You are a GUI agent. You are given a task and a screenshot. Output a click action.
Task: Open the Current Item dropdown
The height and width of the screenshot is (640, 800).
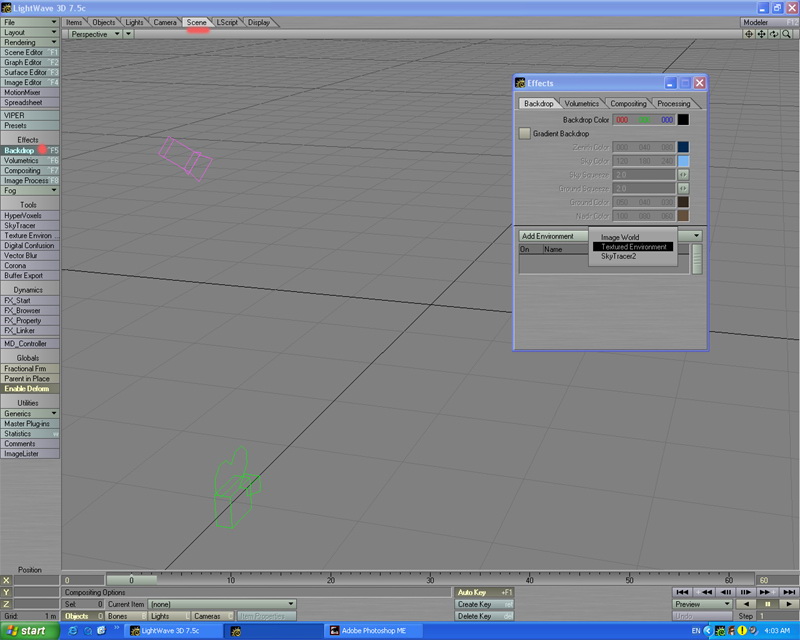point(222,604)
